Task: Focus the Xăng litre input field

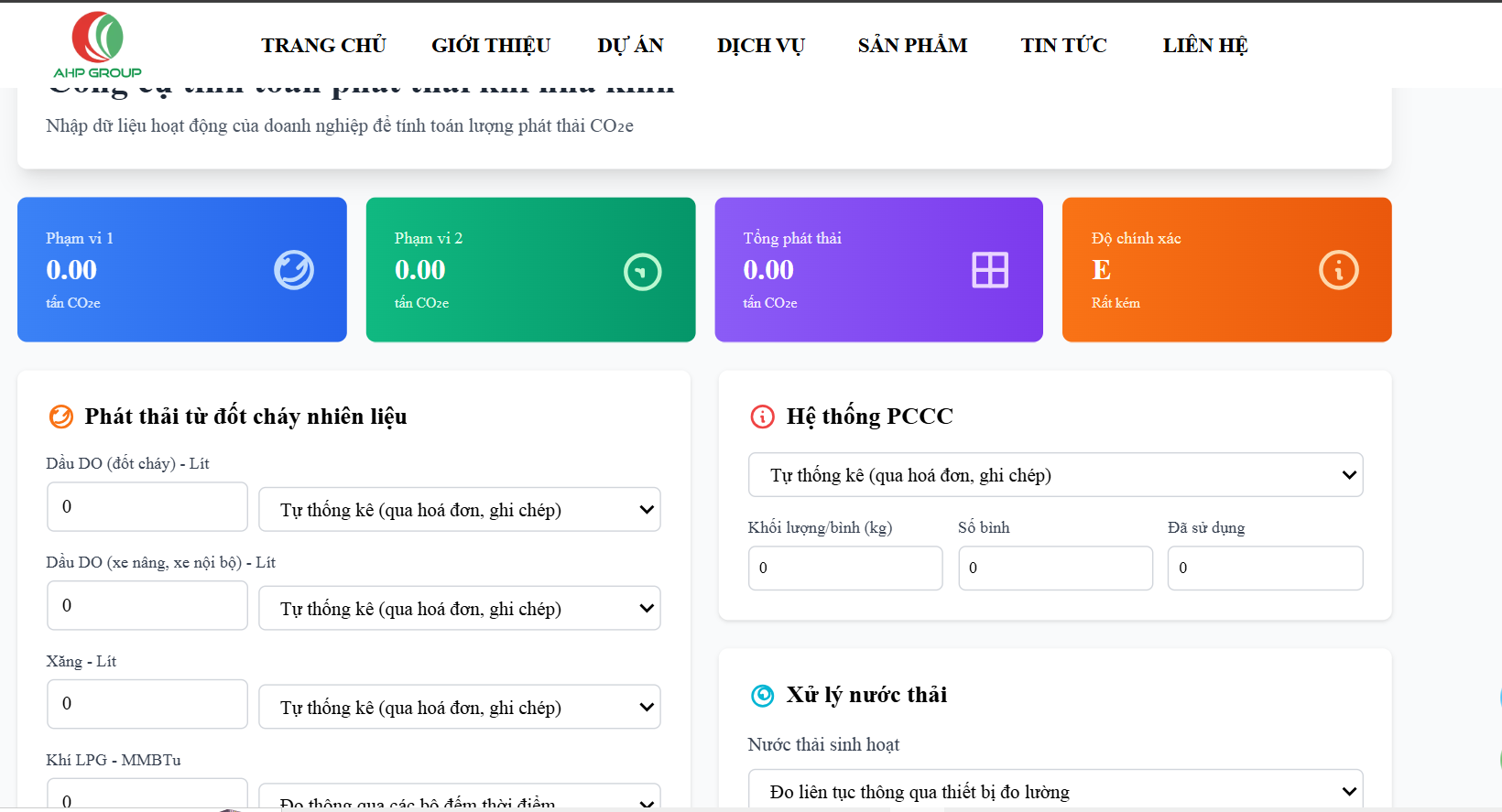Action: [x=147, y=704]
